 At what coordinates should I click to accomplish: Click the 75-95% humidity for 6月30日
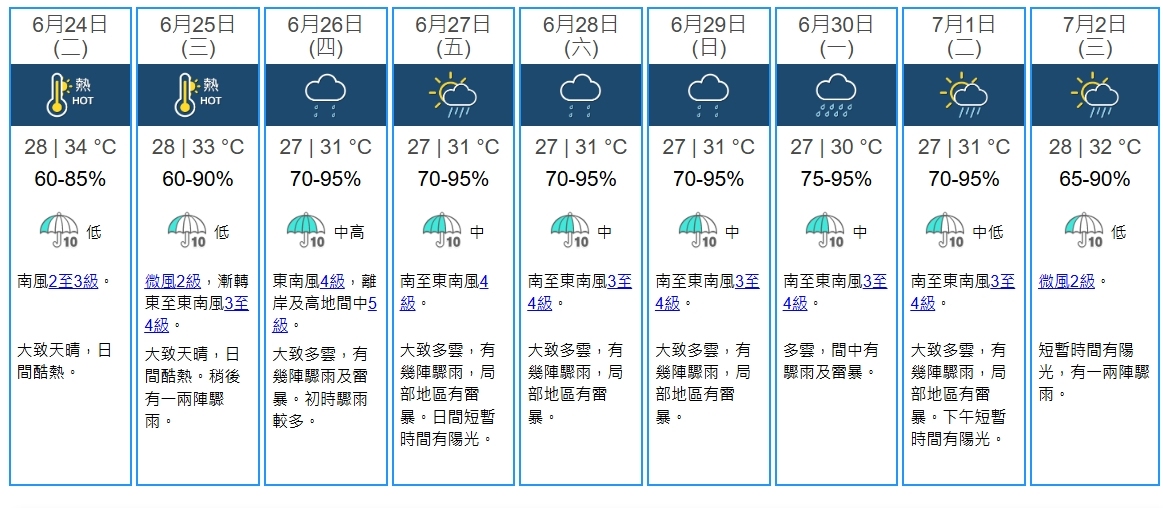tap(836, 179)
